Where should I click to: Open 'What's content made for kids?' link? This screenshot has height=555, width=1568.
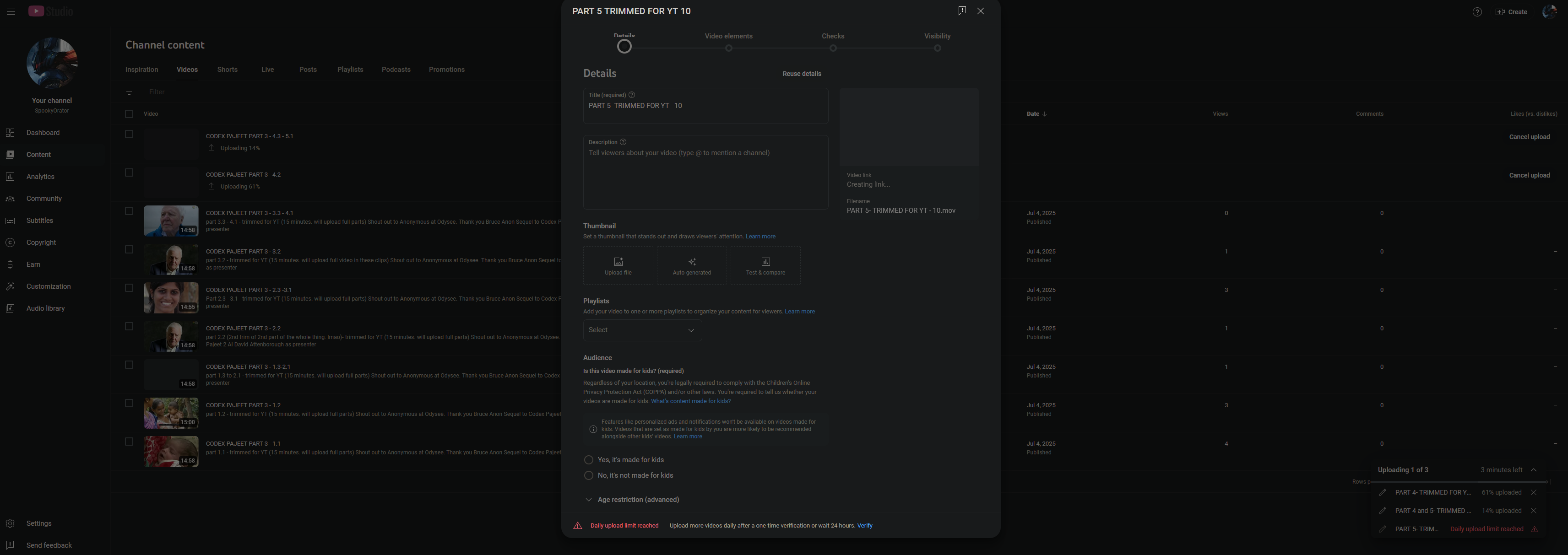[x=691, y=401]
